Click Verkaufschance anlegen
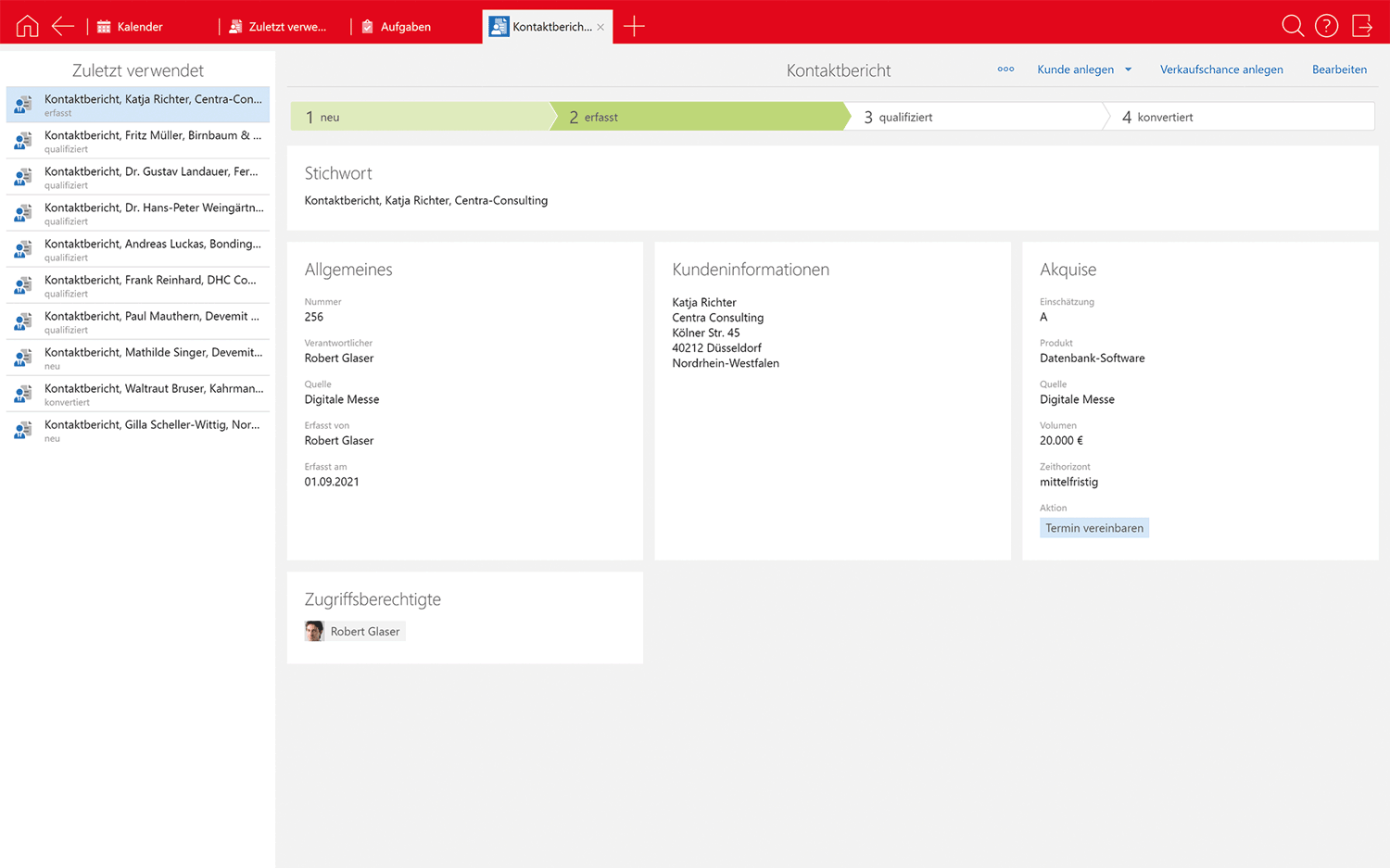 [1221, 69]
